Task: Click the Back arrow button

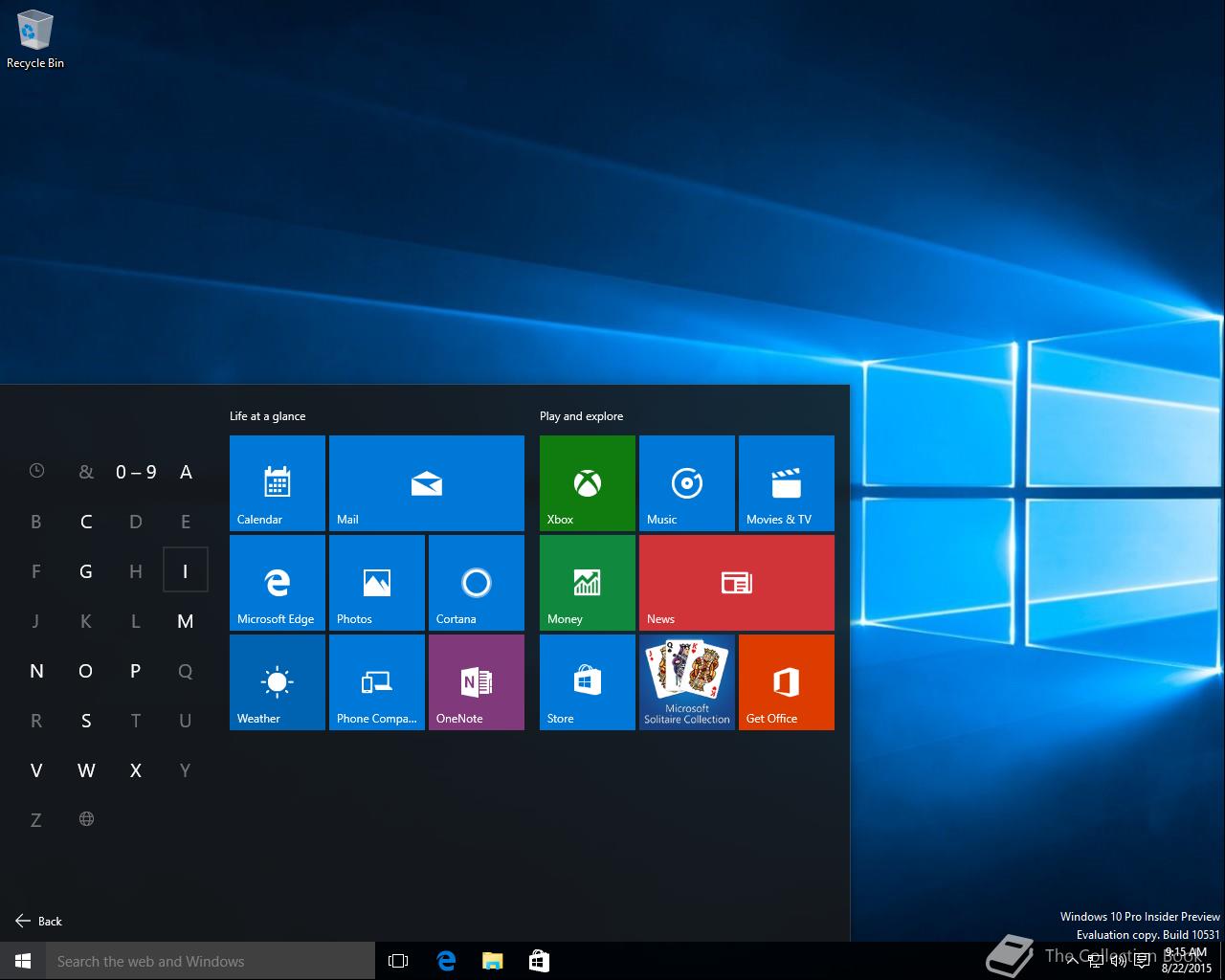Action: pos(38,921)
